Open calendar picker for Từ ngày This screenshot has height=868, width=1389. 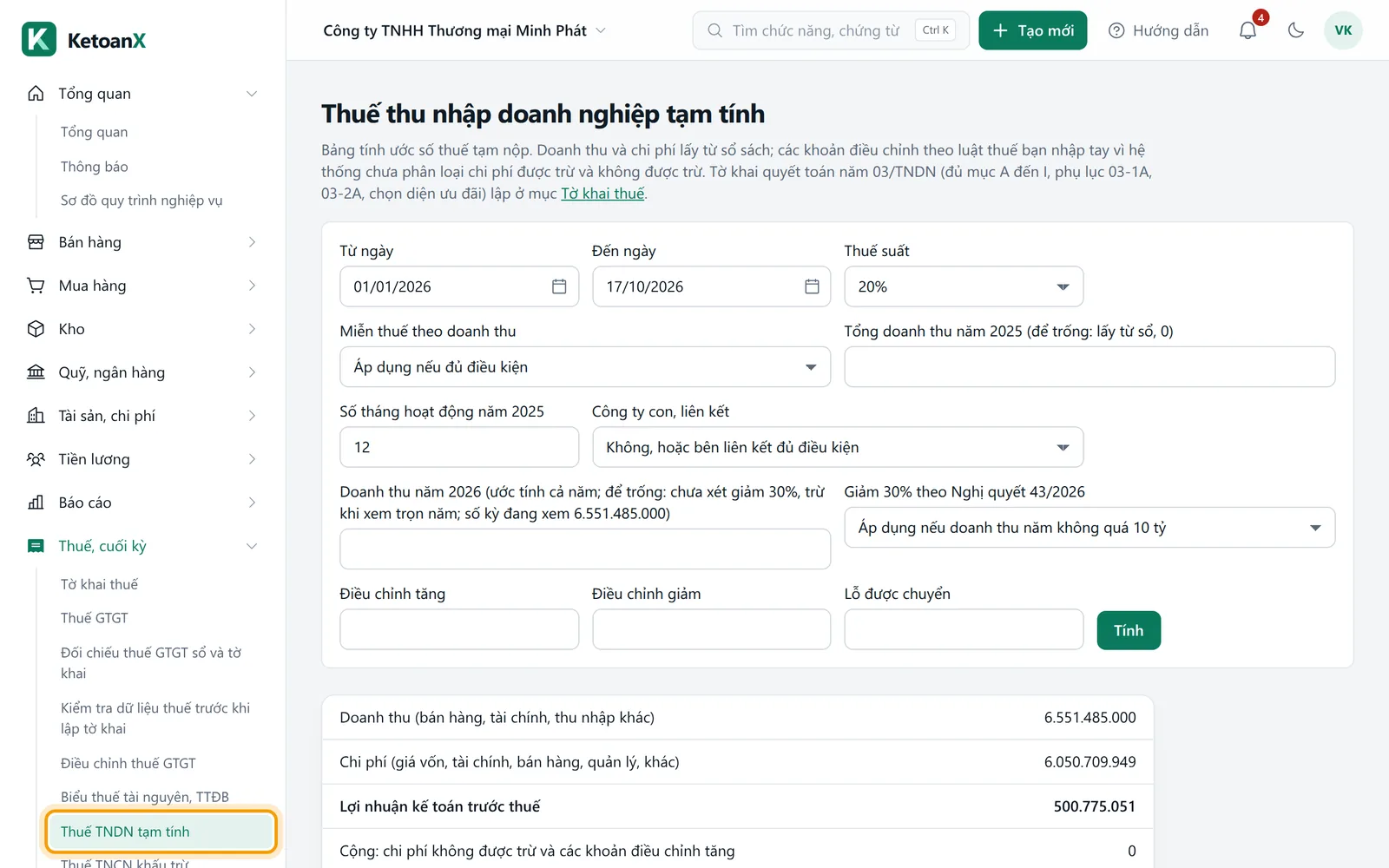tap(559, 286)
